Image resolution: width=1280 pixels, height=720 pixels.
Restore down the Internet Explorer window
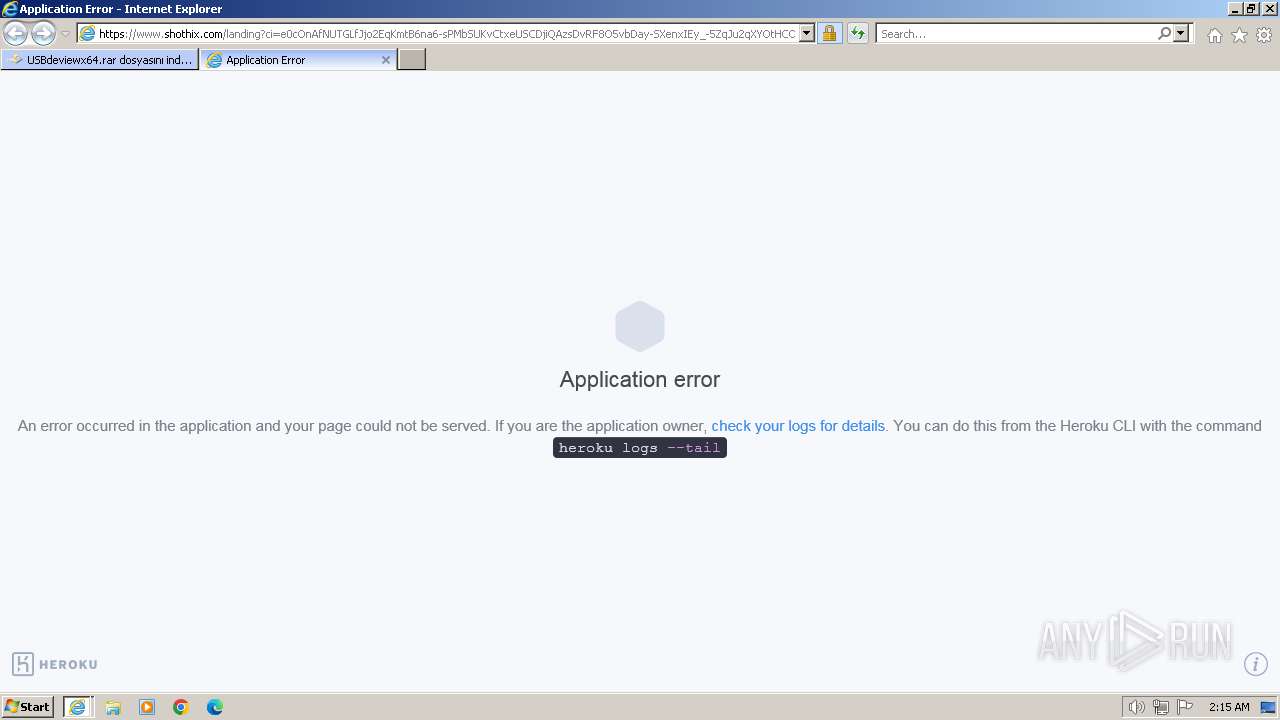pos(1251,9)
